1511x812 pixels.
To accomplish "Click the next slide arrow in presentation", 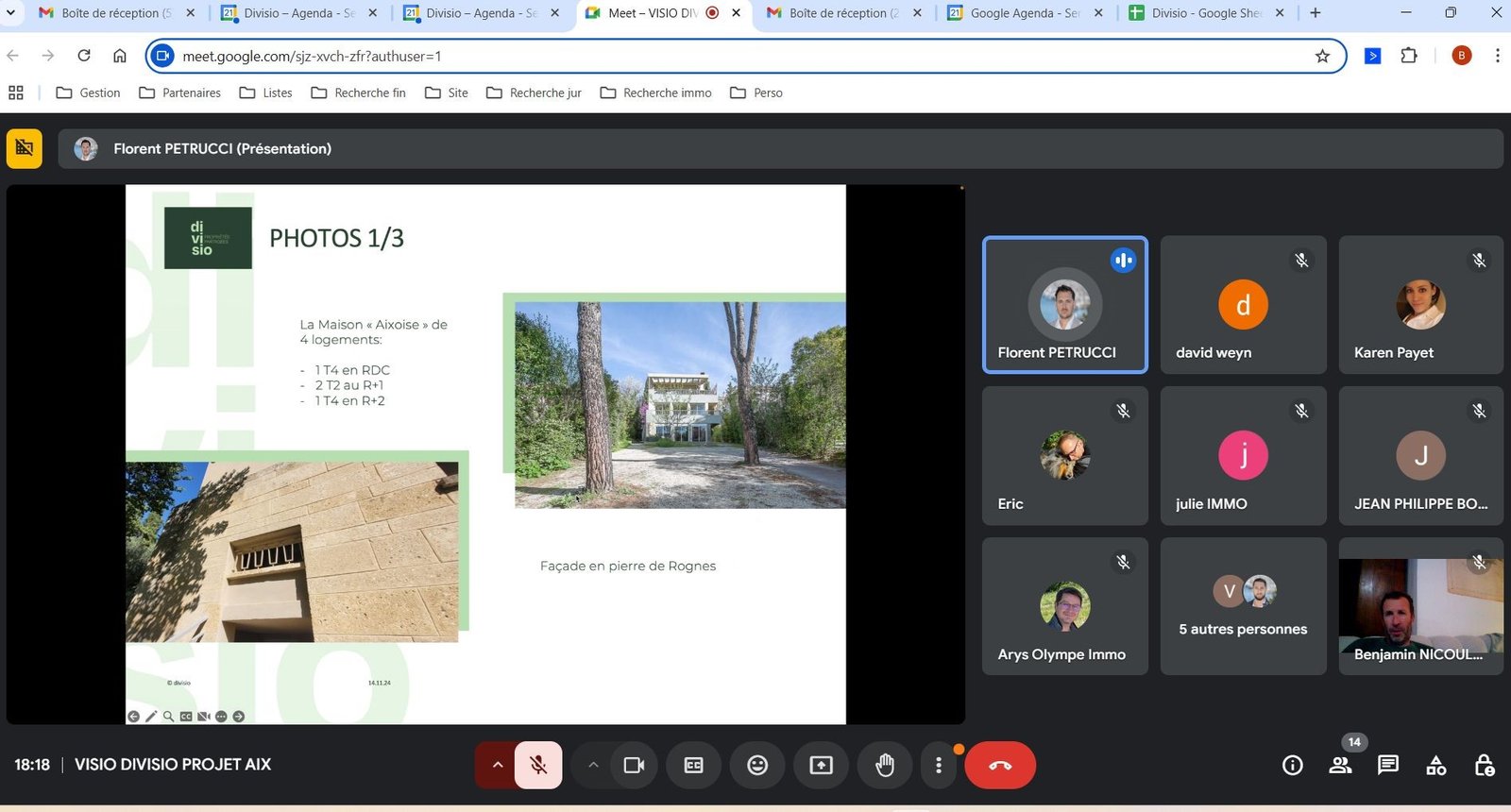I will [239, 717].
